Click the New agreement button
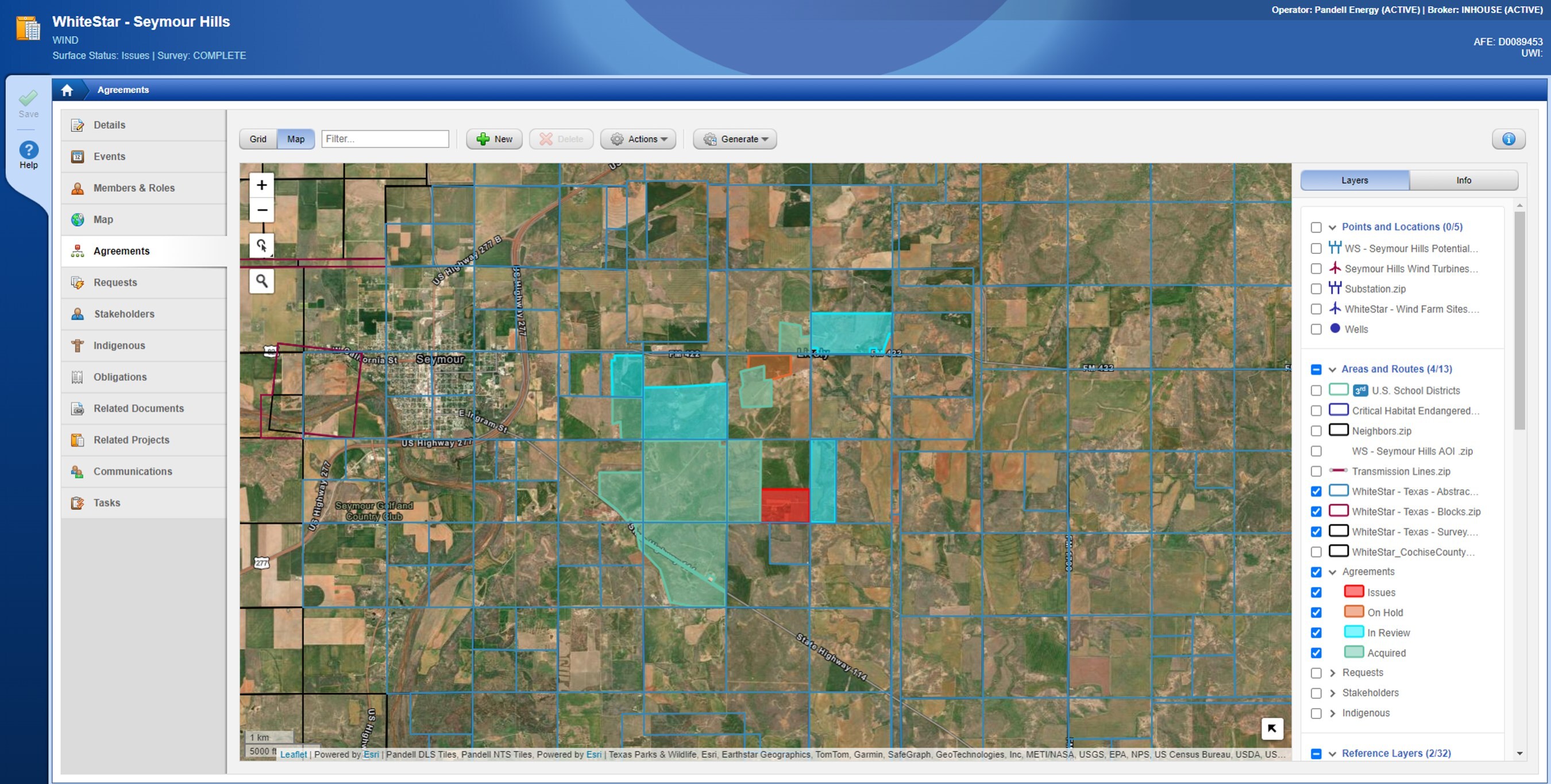The width and height of the screenshot is (1551, 784). point(493,139)
